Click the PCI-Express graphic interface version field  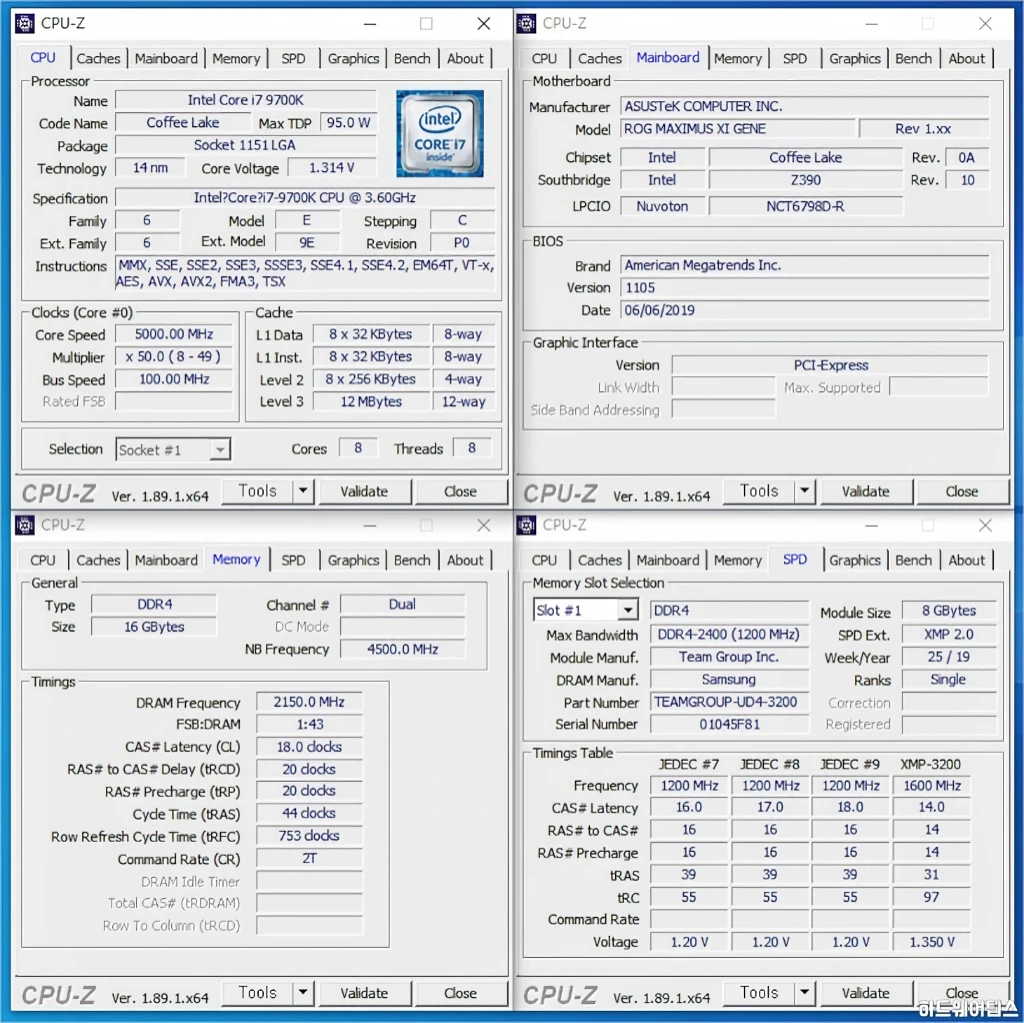(830, 365)
